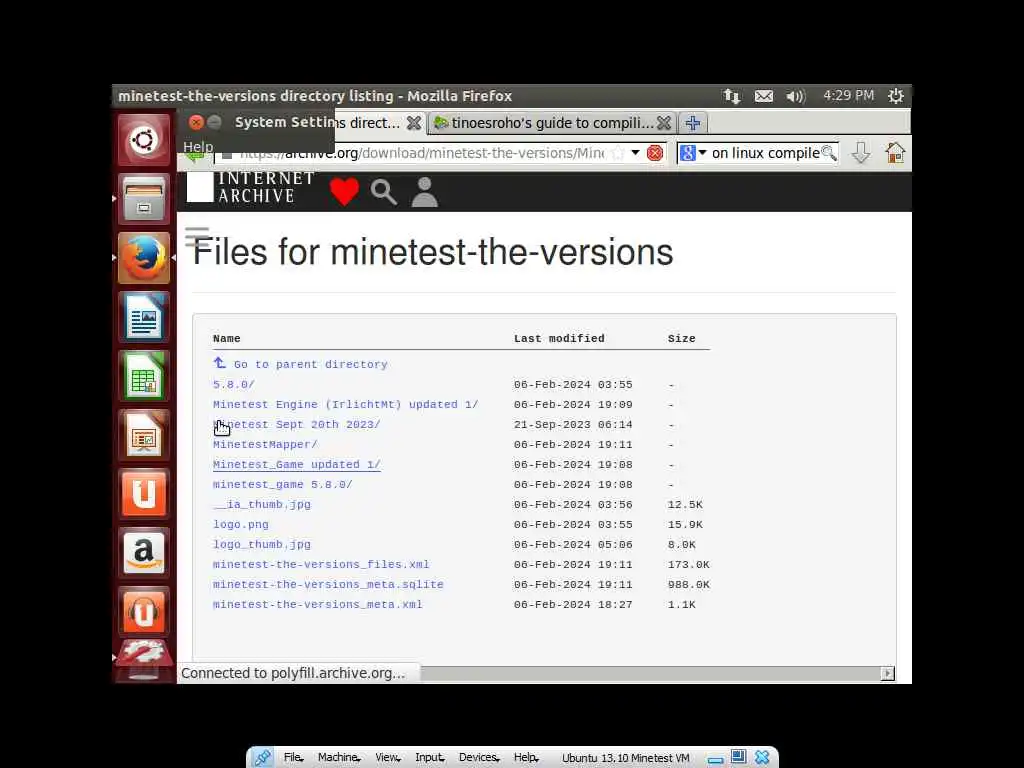This screenshot has height=768, width=1024.
Task: Open the VirtualBox File menu
Action: tap(294, 758)
